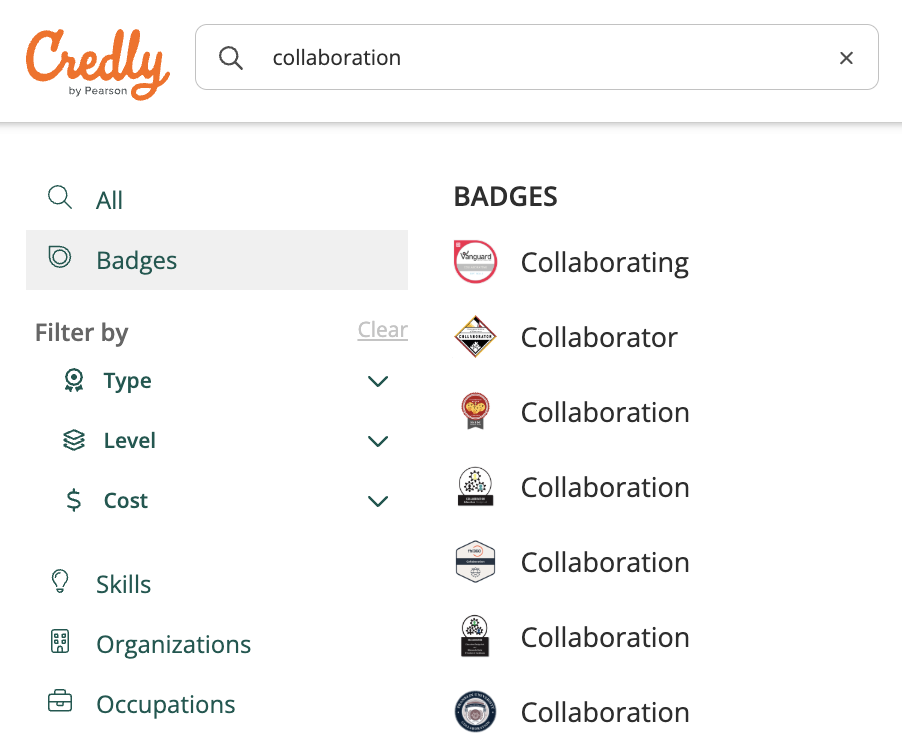The image size is (902, 742).
Task: Expand the Level filter dropdown
Action: (378, 441)
